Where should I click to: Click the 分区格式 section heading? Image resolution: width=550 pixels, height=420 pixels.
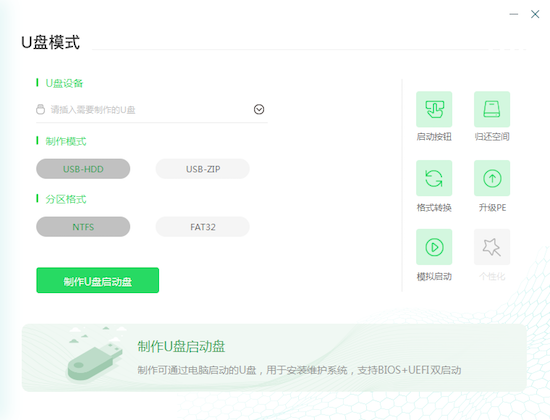pos(66,199)
